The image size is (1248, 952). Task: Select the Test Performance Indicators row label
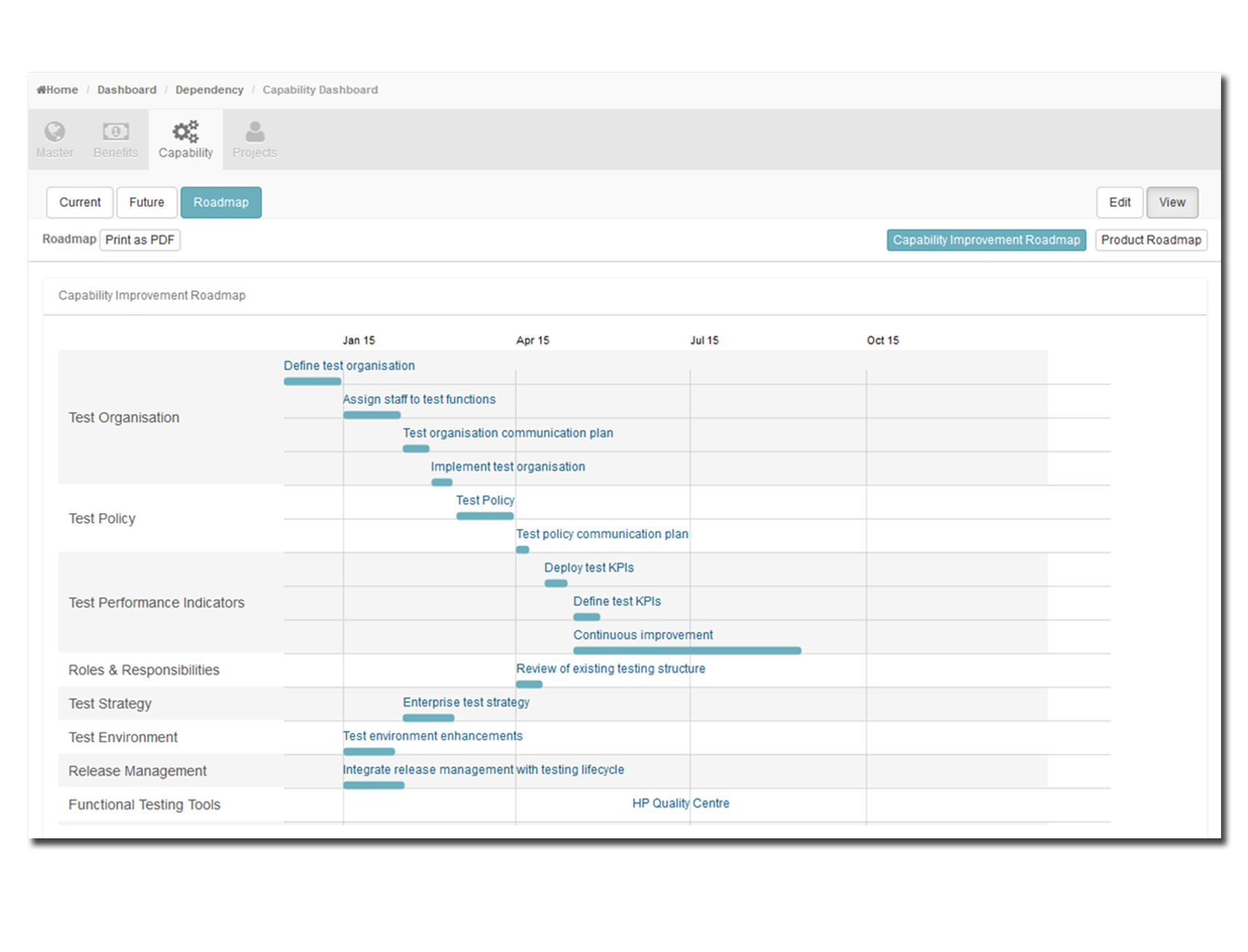(156, 603)
